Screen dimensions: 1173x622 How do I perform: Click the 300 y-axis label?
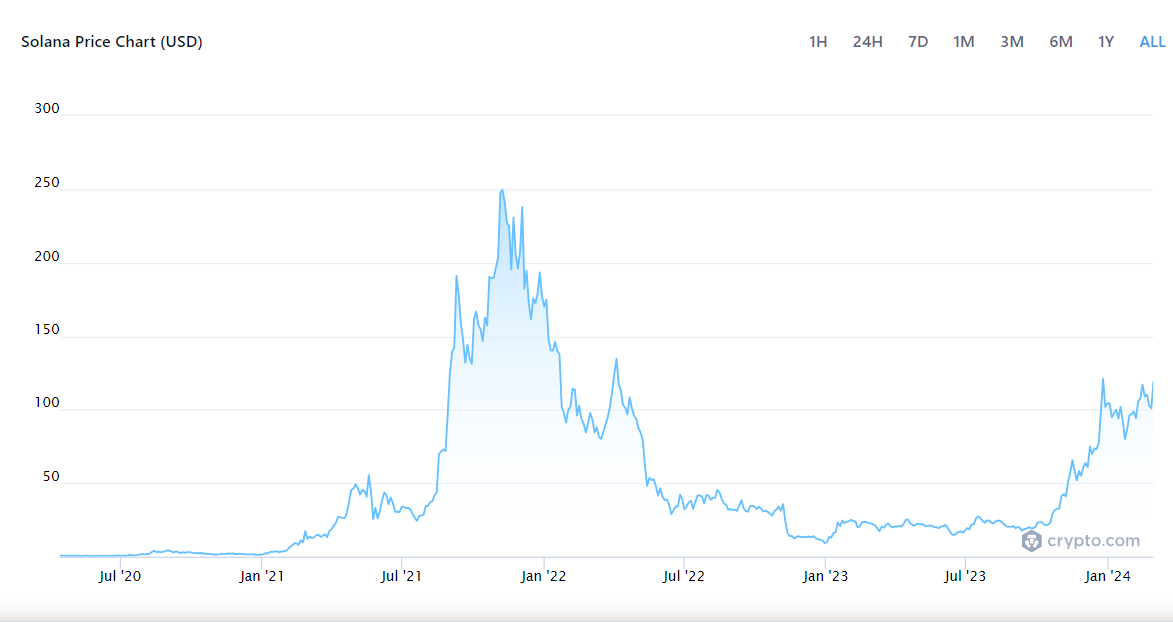(46, 109)
